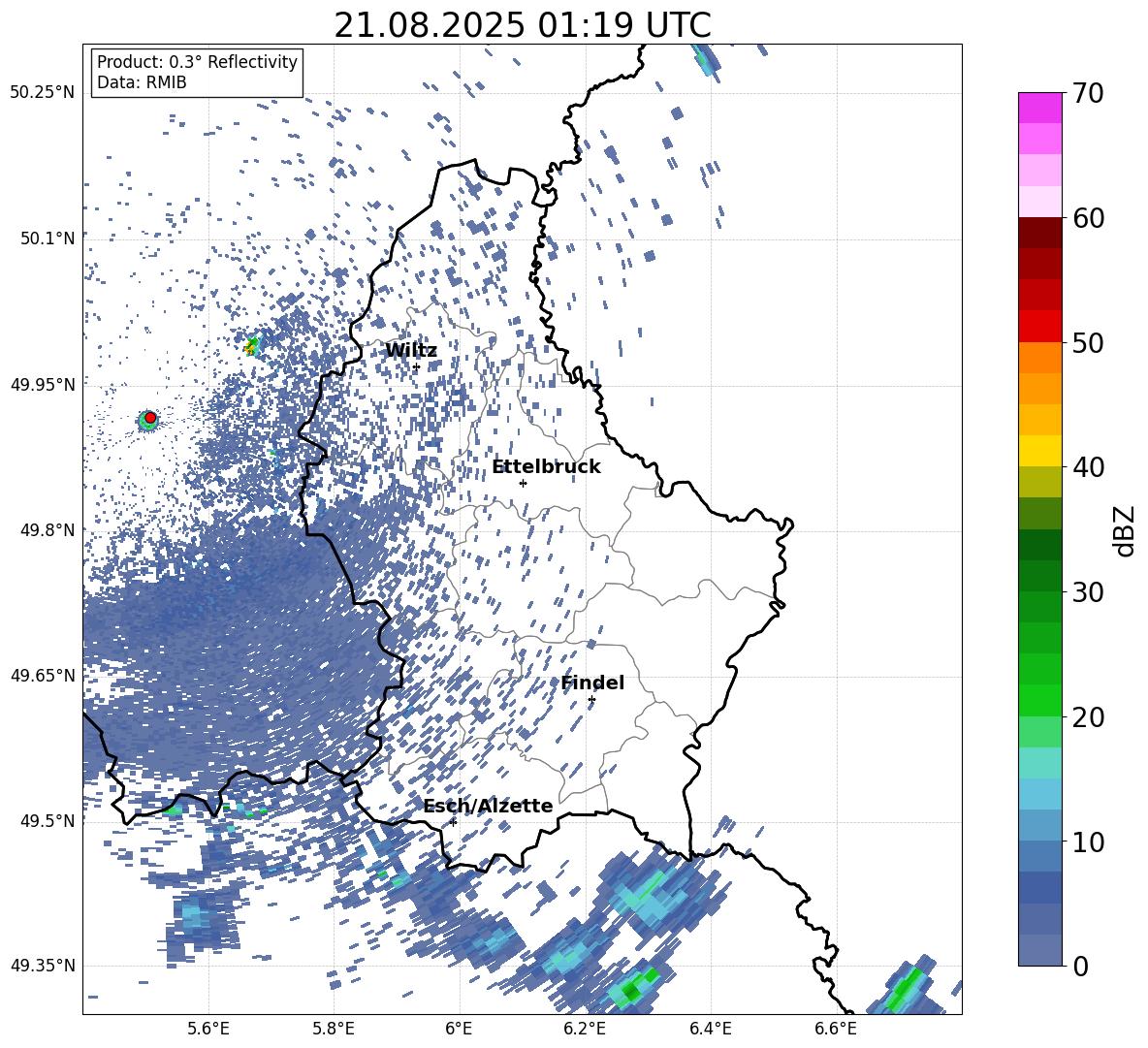This screenshot has height=1048, width=1148.
Task: Click the title 21.08.2025 01:19 UTC
Action: pos(523,25)
